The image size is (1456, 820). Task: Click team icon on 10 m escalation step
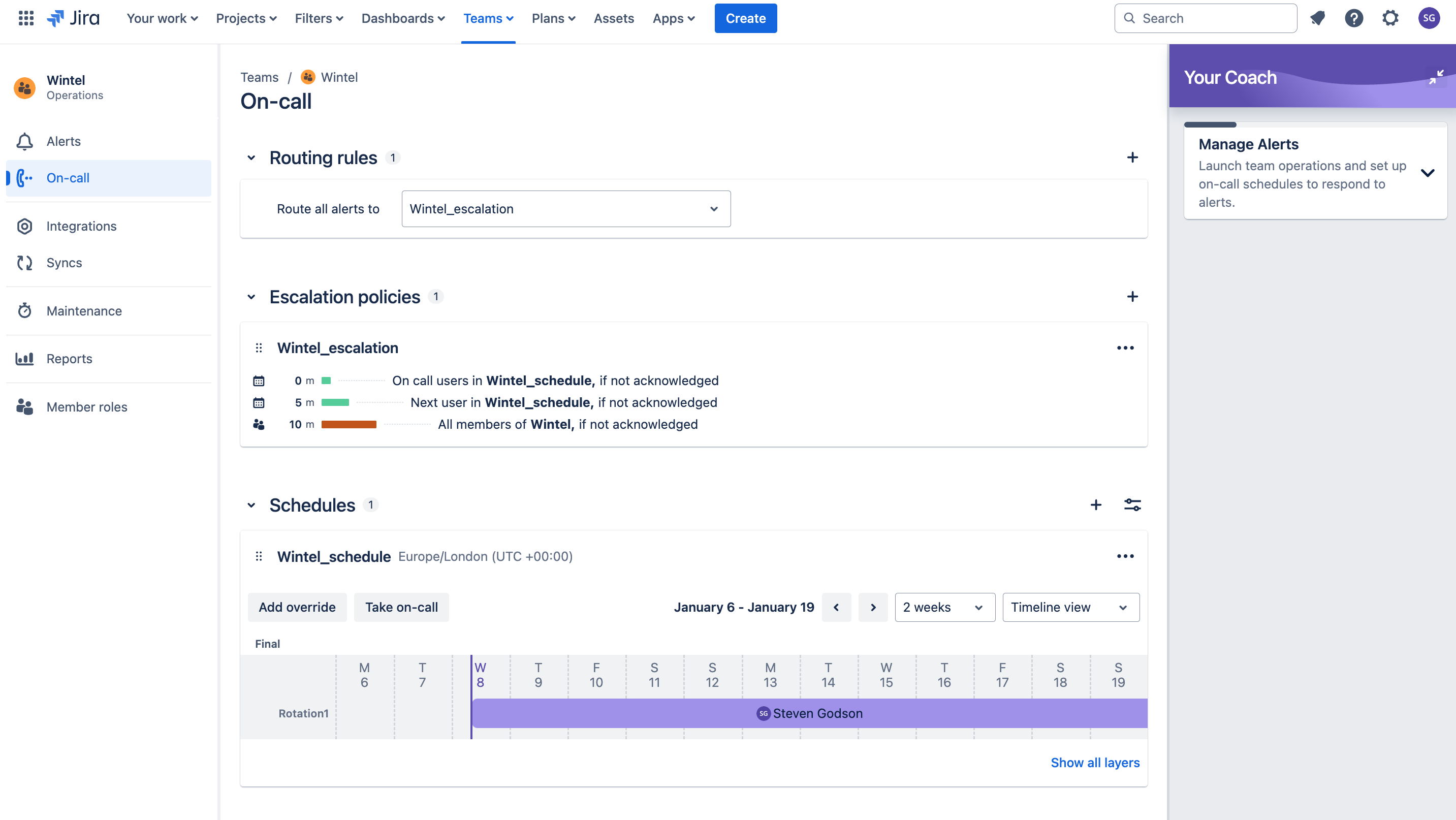click(x=258, y=424)
